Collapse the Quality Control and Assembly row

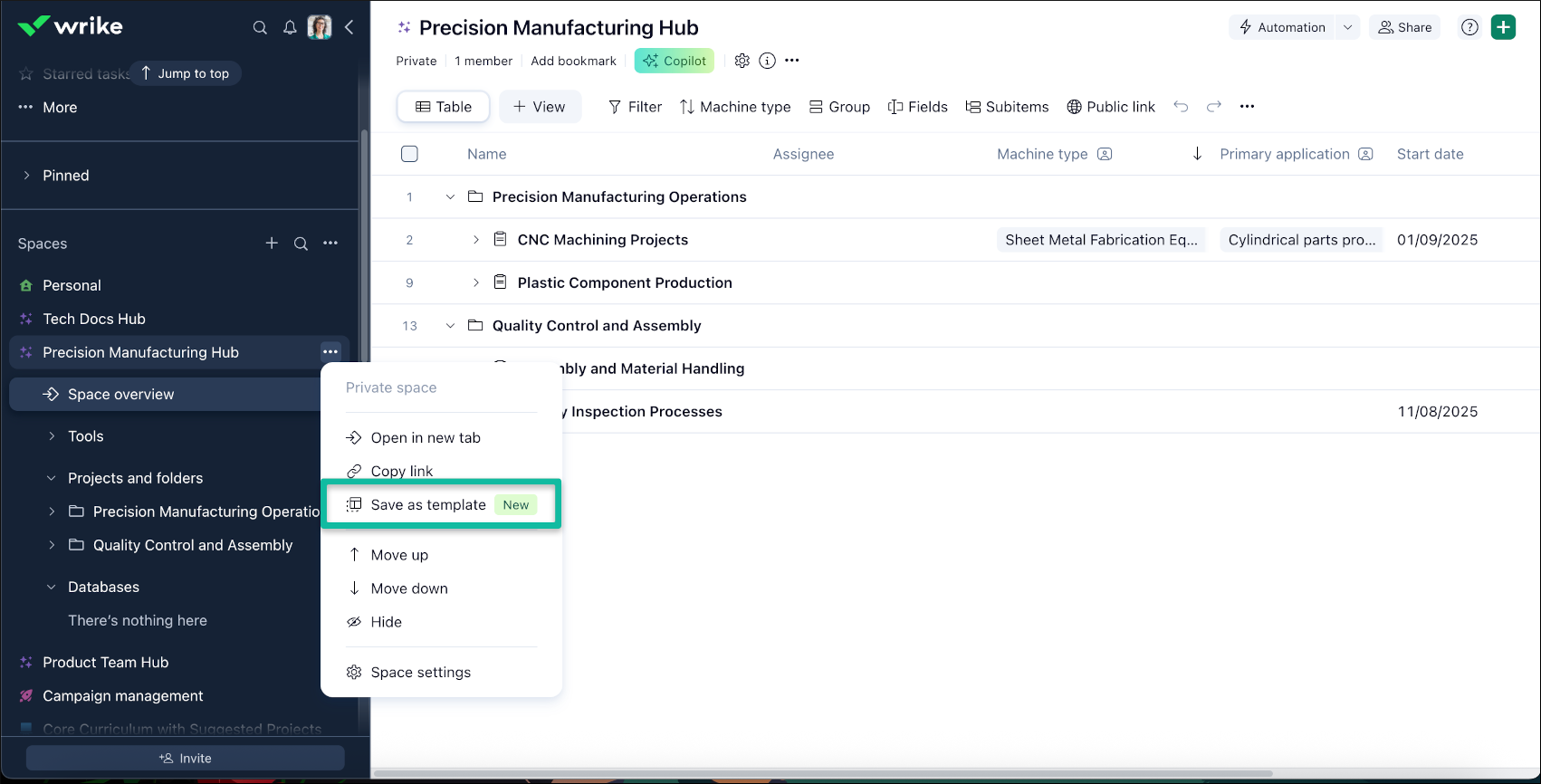pyautogui.click(x=450, y=325)
